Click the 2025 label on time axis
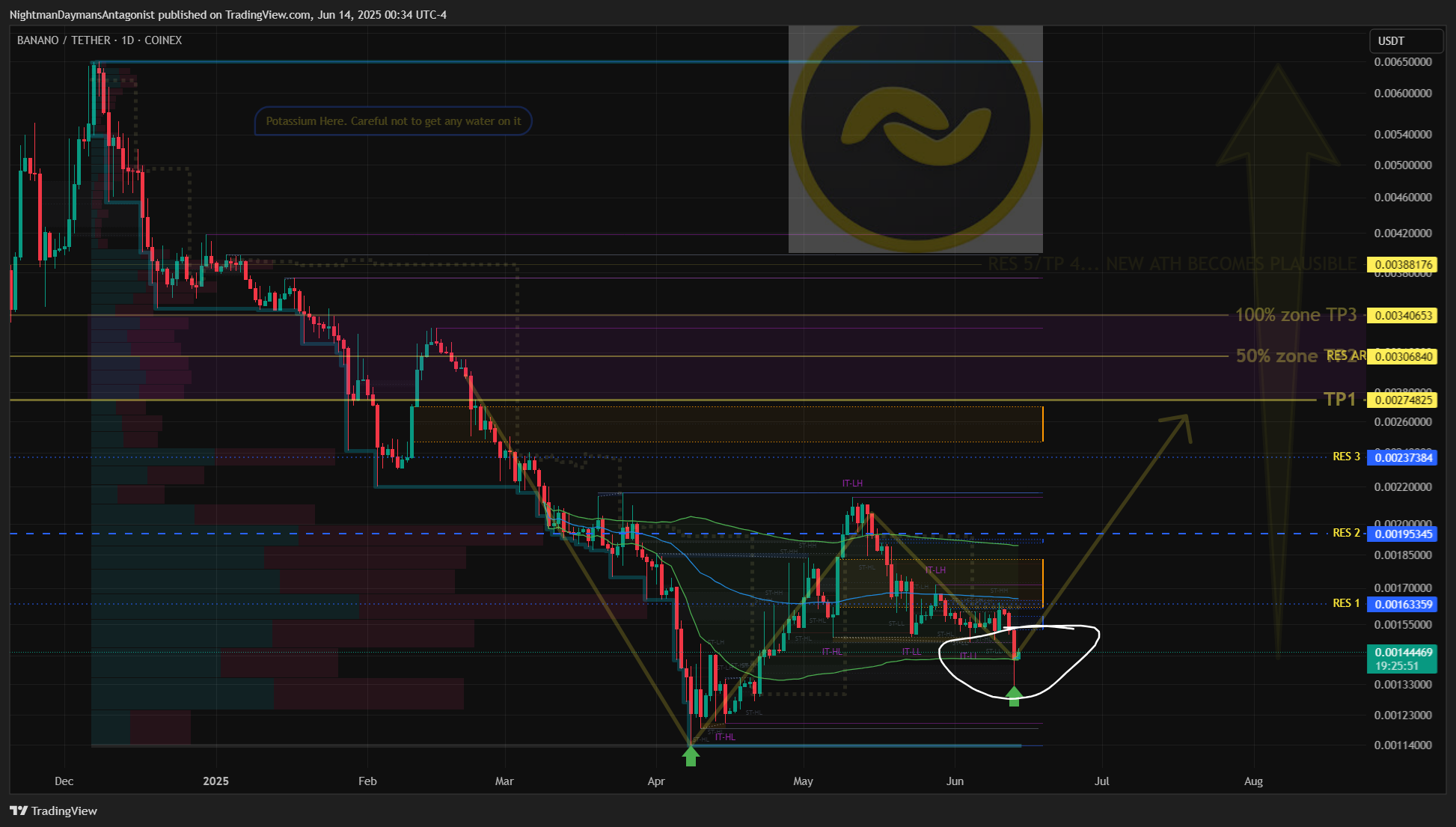Screen dimensions: 1456x827 (x=215, y=781)
